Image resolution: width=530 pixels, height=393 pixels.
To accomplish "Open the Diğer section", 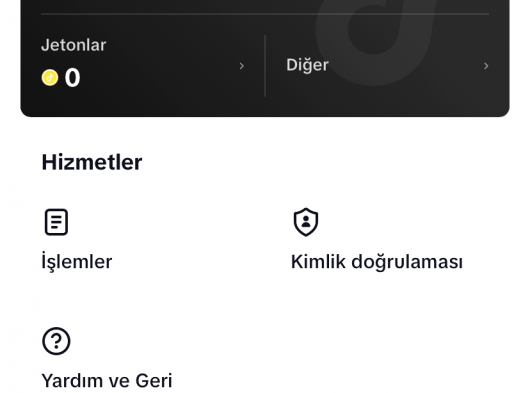I will click(387, 66).
